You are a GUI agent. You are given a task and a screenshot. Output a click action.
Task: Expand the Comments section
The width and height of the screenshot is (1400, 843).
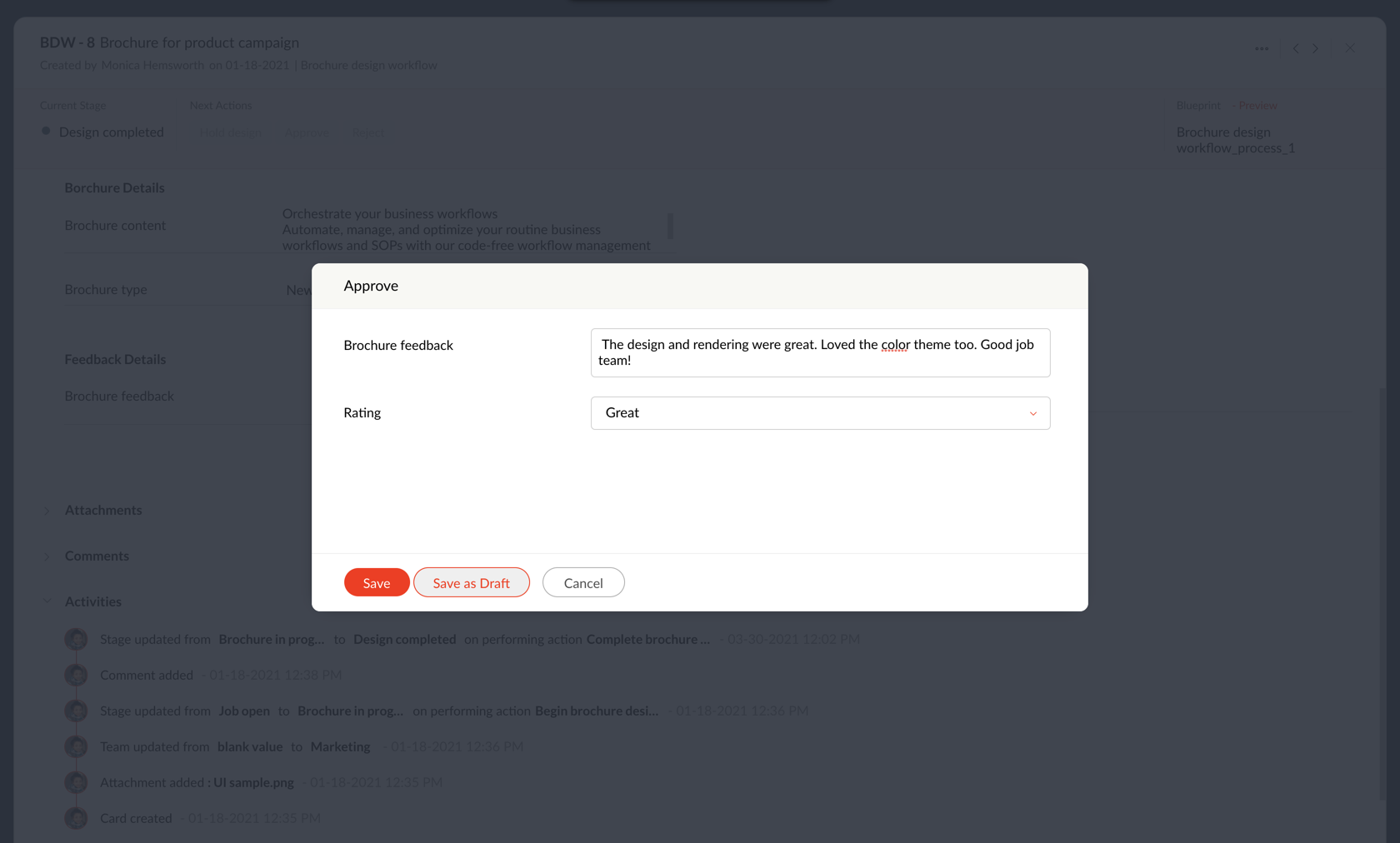[47, 556]
